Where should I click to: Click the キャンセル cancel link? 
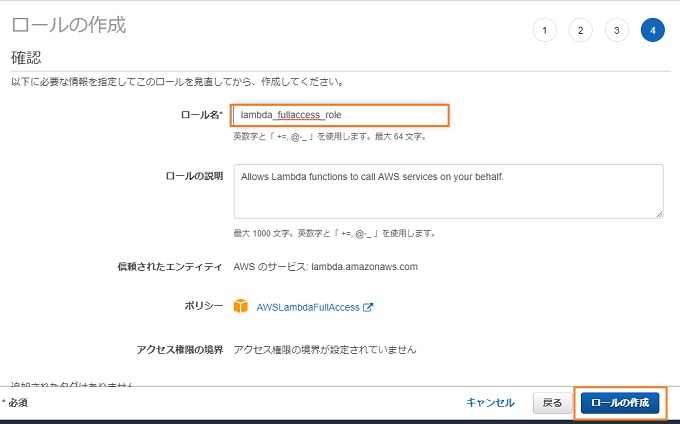490,403
